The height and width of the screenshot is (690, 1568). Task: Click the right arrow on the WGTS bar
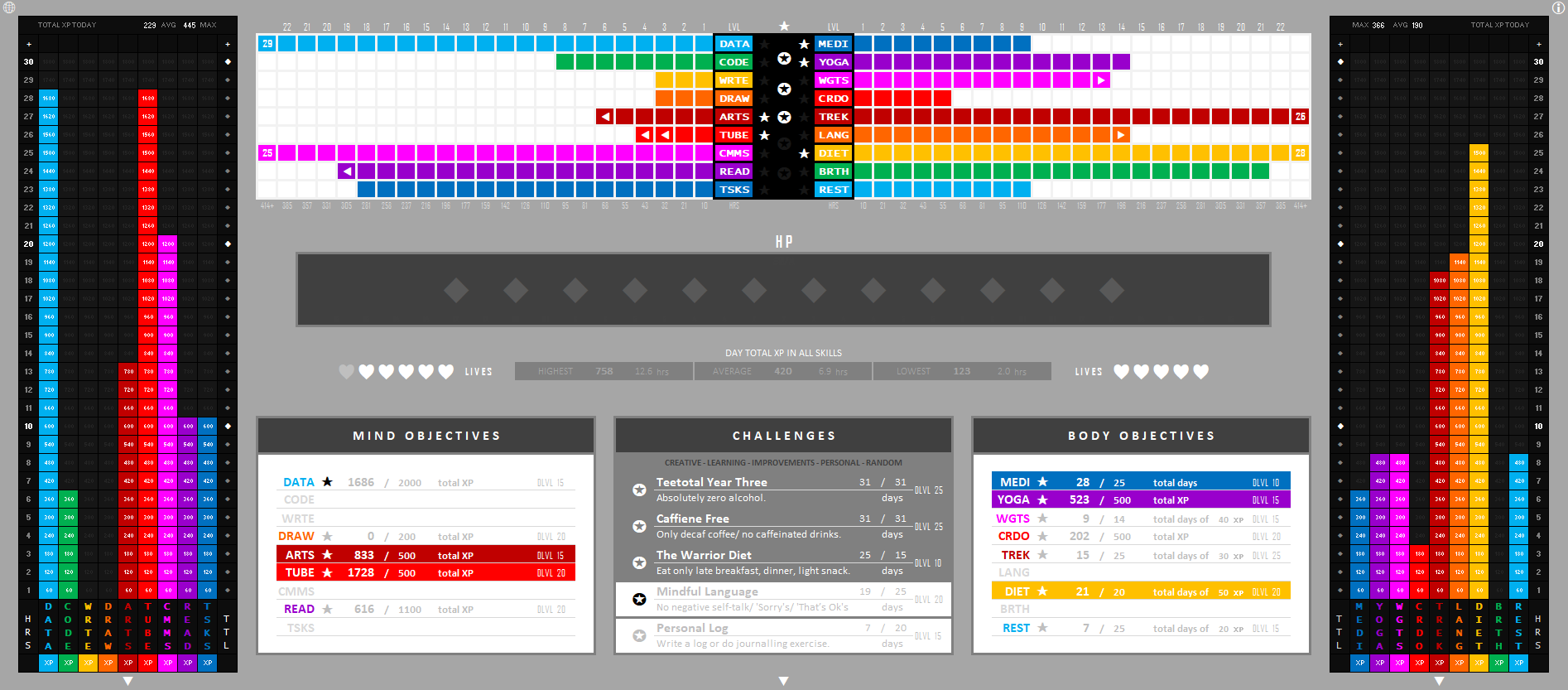1101,80
